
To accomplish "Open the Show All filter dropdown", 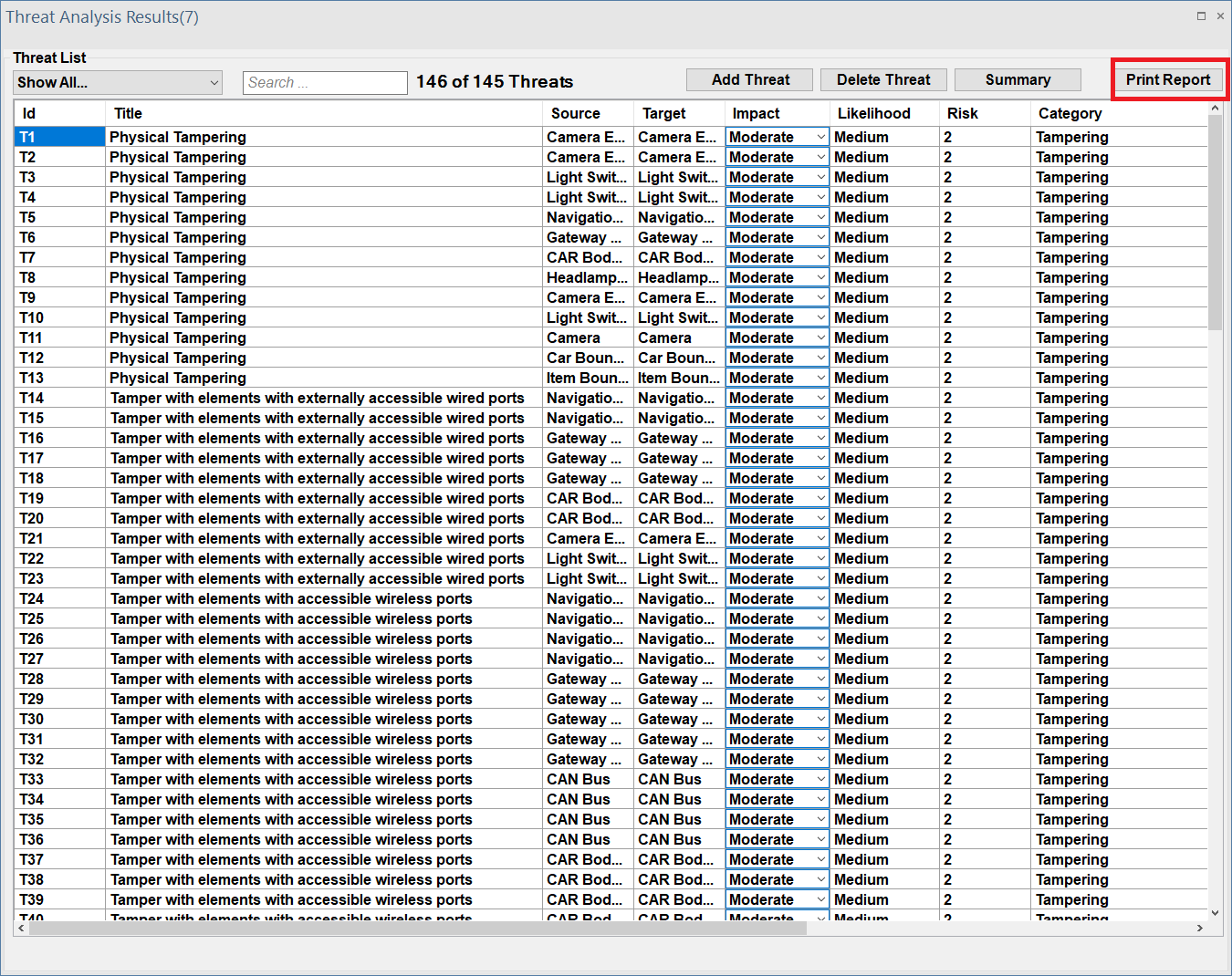I will (x=118, y=83).
